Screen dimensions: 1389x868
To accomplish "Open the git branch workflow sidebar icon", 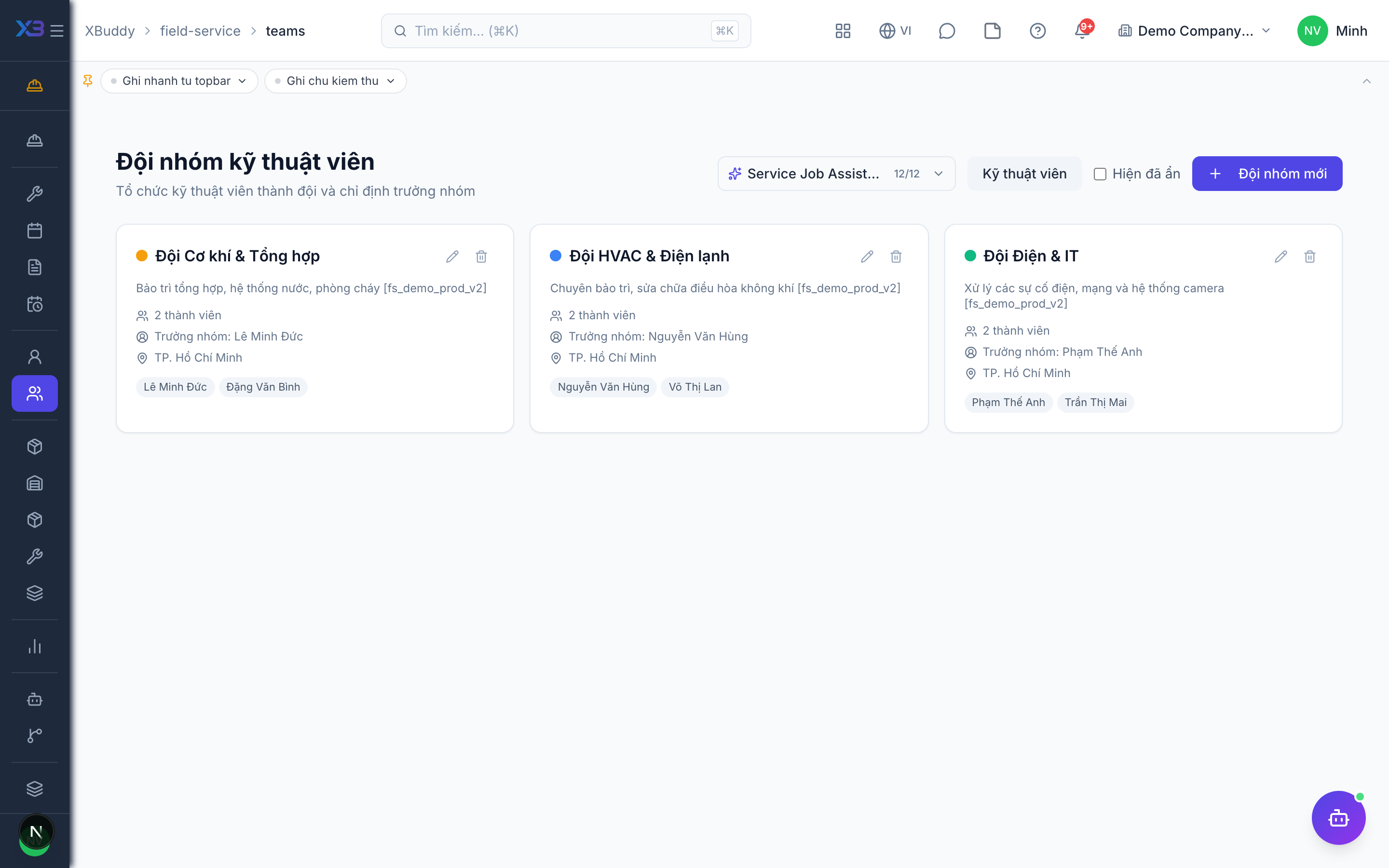I will click(x=34, y=735).
